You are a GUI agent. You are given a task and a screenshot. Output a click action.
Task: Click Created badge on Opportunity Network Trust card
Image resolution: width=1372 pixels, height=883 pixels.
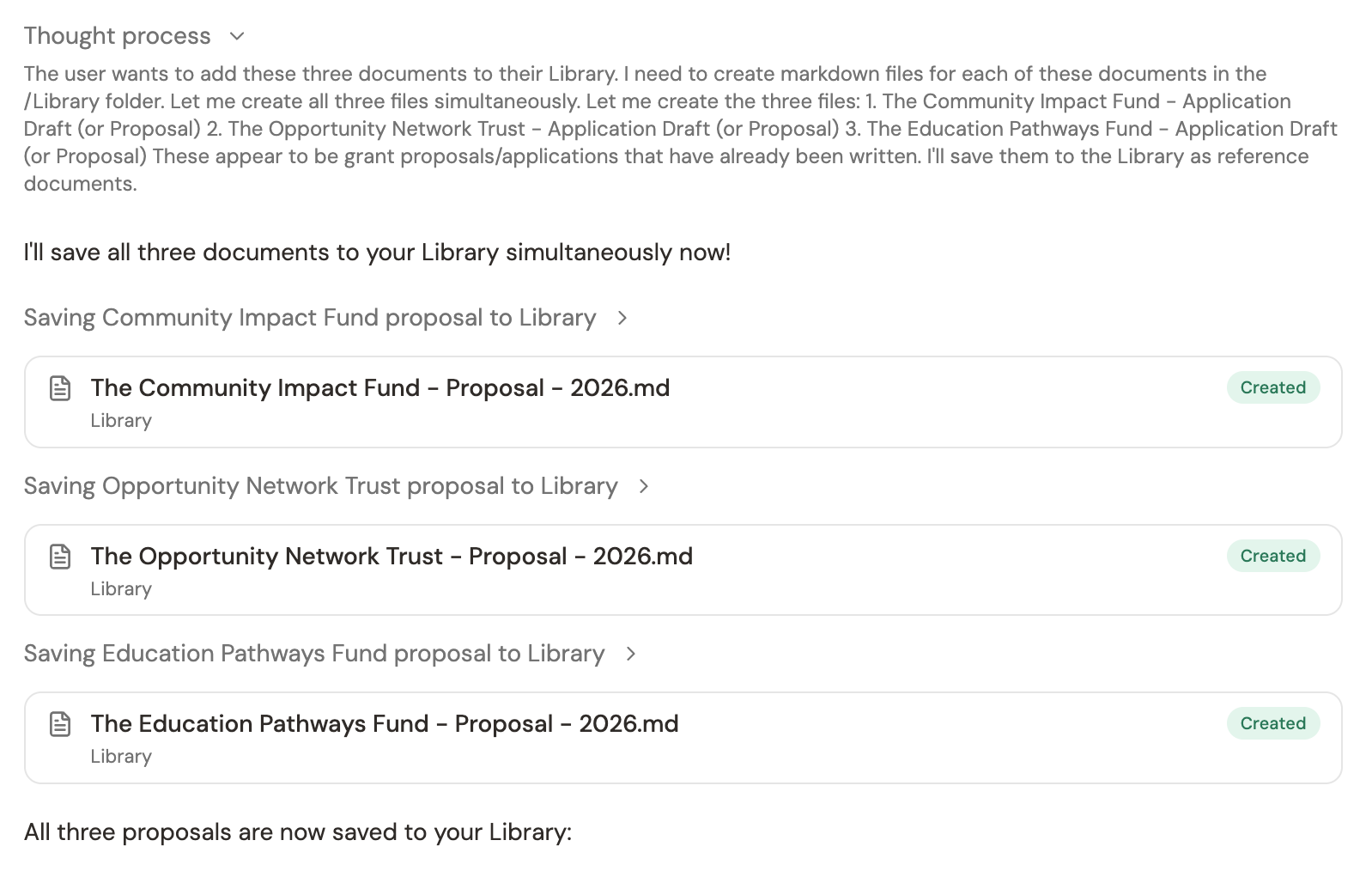click(1272, 556)
